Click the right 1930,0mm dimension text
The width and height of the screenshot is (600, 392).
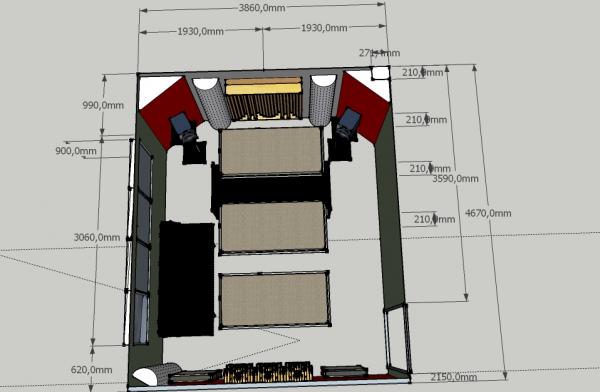[x=324, y=28]
